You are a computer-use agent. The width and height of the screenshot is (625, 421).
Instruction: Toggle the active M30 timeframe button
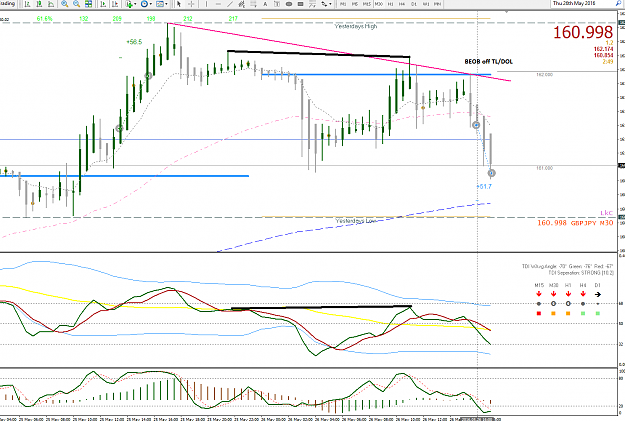click(379, 4)
